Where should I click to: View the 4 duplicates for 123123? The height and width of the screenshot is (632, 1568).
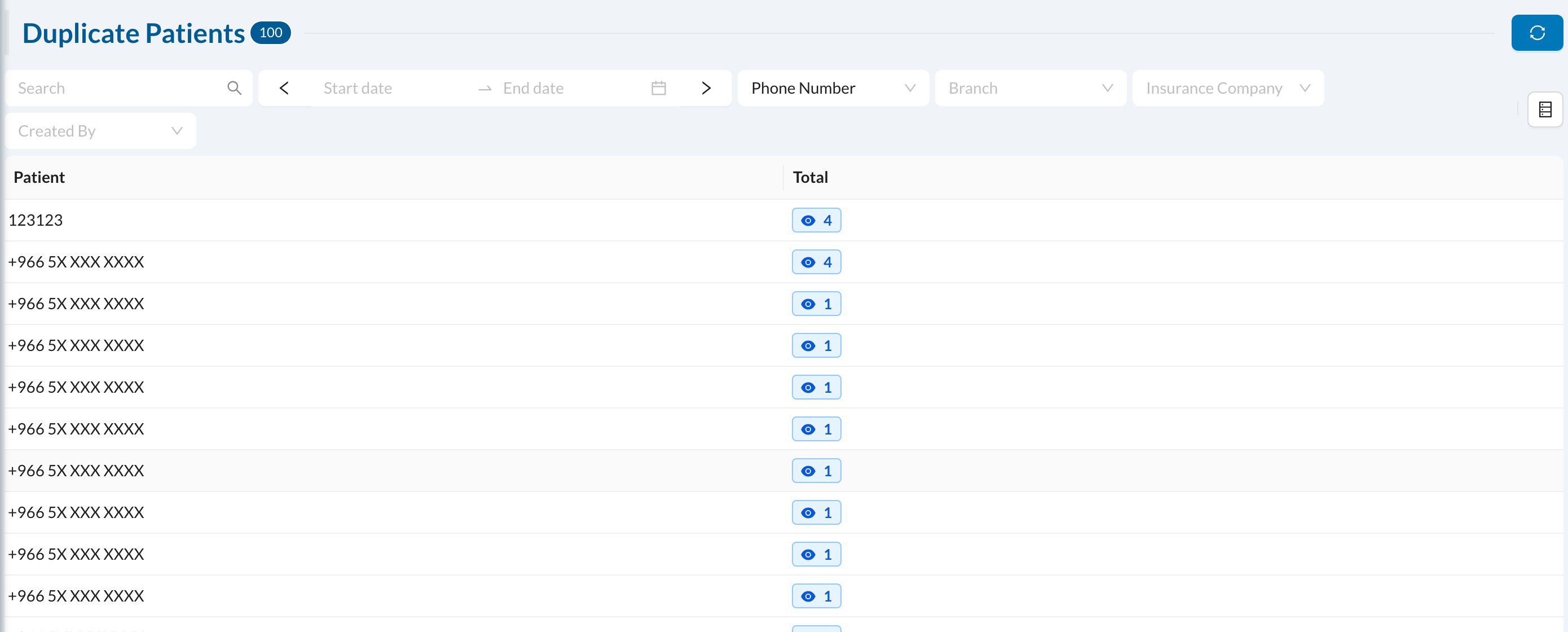816,221
